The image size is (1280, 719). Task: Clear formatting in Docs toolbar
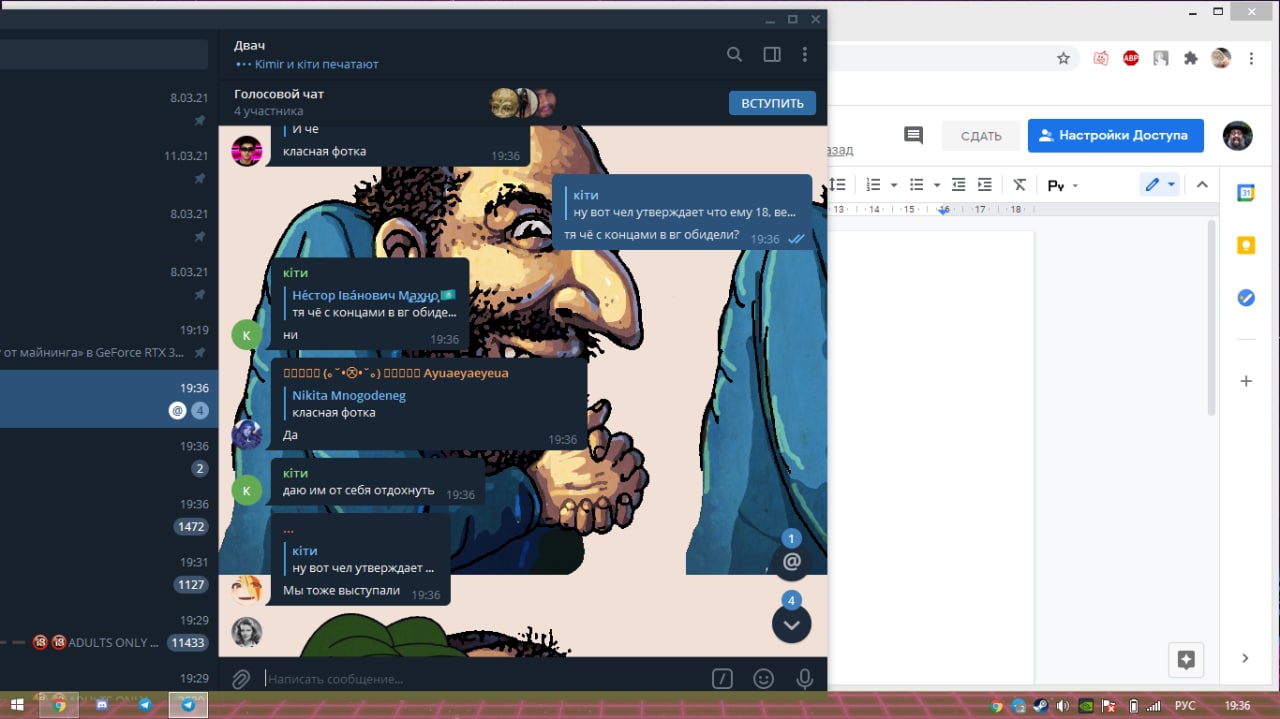pos(1019,185)
